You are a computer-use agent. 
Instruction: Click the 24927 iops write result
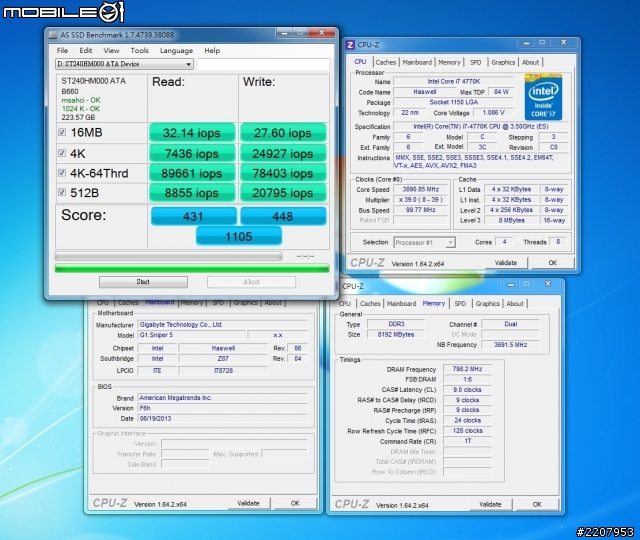tap(283, 153)
